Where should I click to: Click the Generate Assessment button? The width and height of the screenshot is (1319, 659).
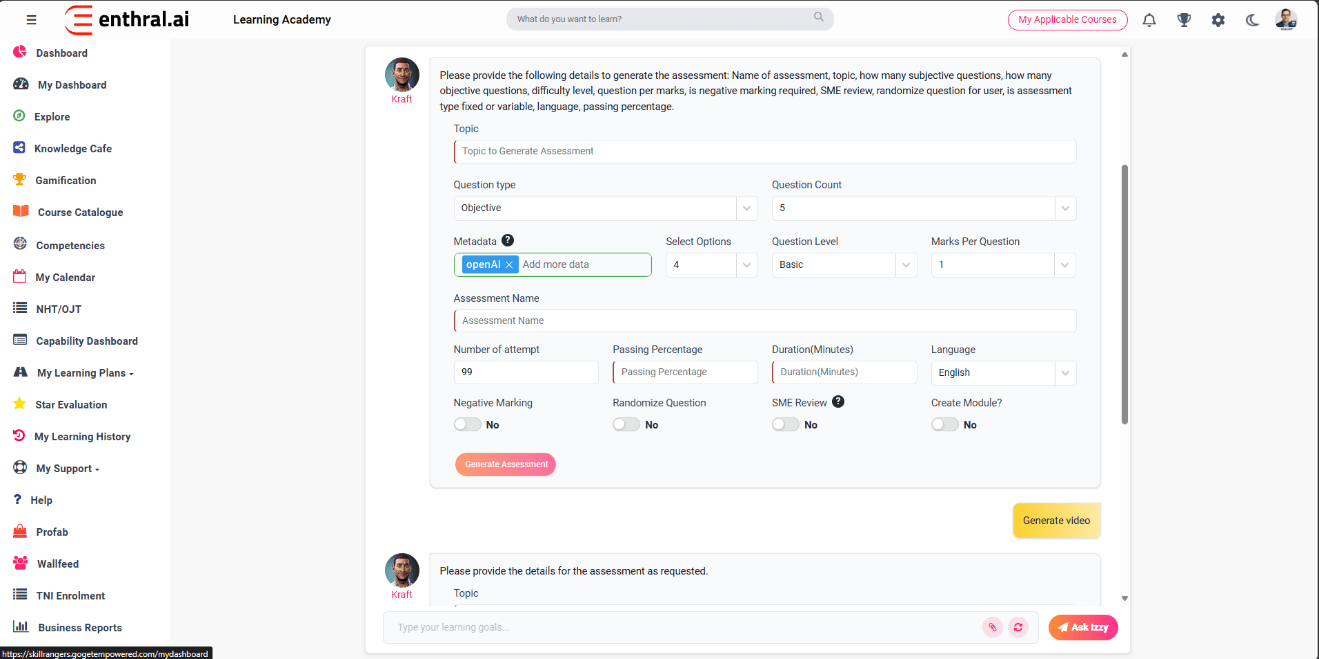pyautogui.click(x=505, y=464)
